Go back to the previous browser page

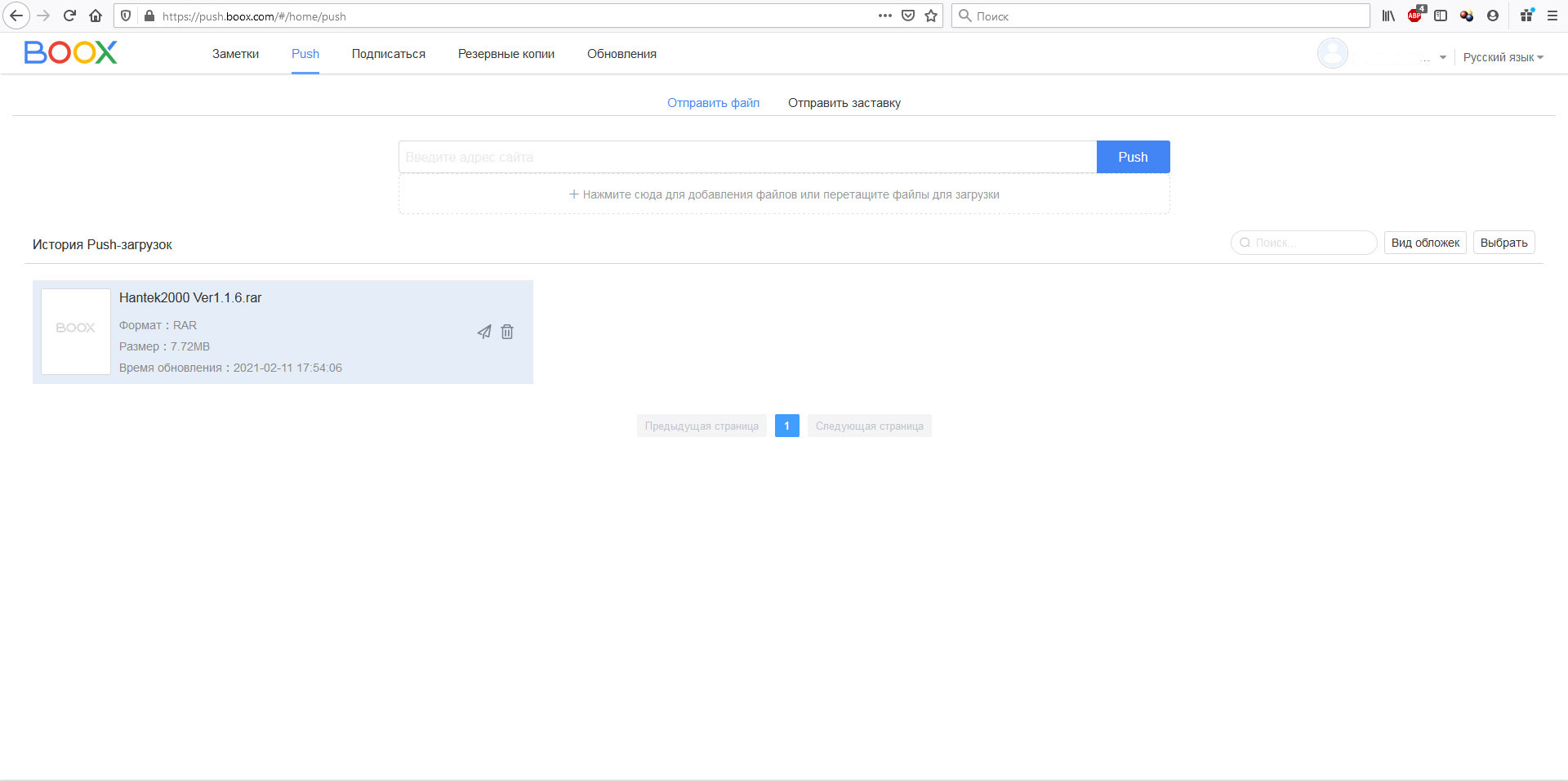(x=16, y=16)
